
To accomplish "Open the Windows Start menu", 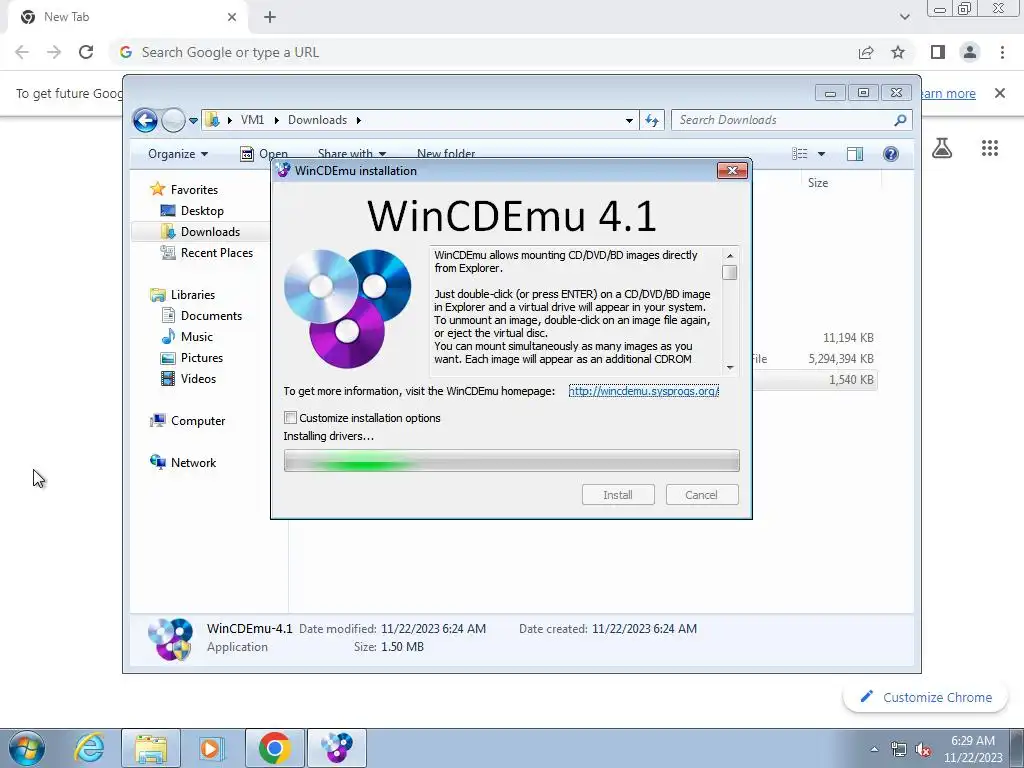I will click(x=27, y=748).
